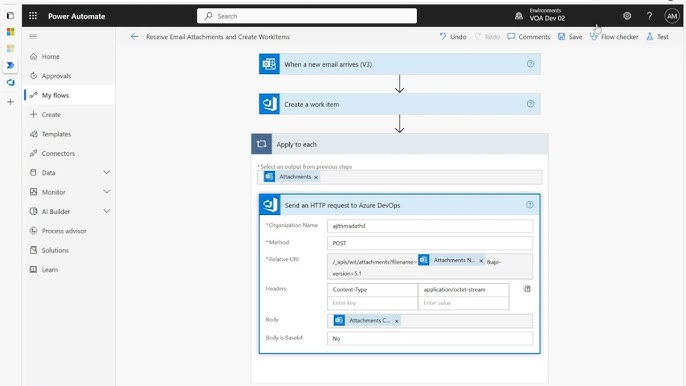Remove the Attachments Content token from Body
This screenshot has width=686, height=386.
pyautogui.click(x=396, y=321)
